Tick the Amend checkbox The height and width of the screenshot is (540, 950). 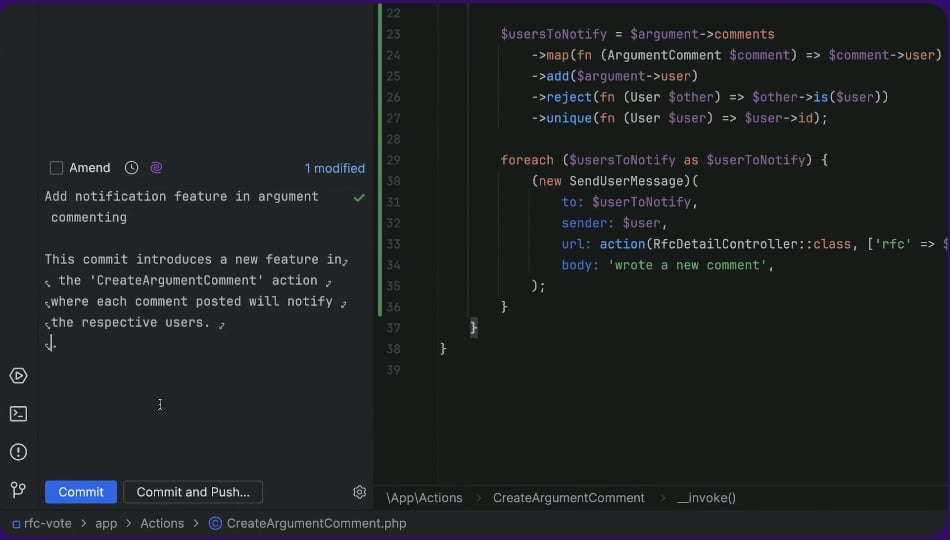[56, 168]
